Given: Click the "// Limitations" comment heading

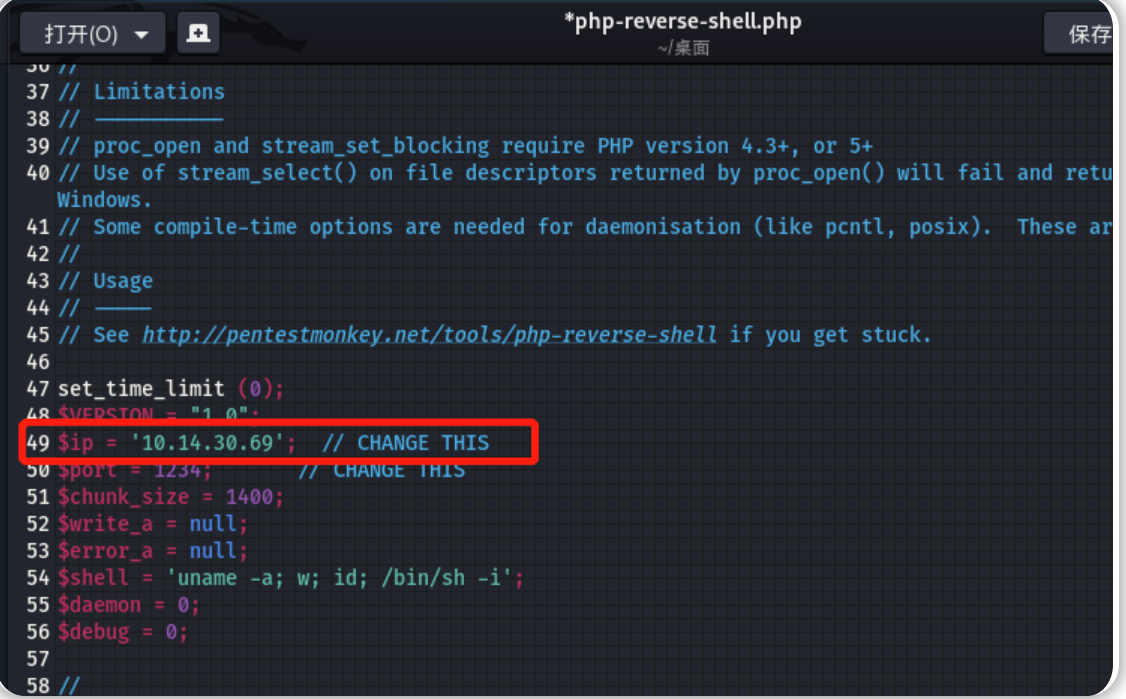Looking at the screenshot, I should pyautogui.click(x=141, y=92).
